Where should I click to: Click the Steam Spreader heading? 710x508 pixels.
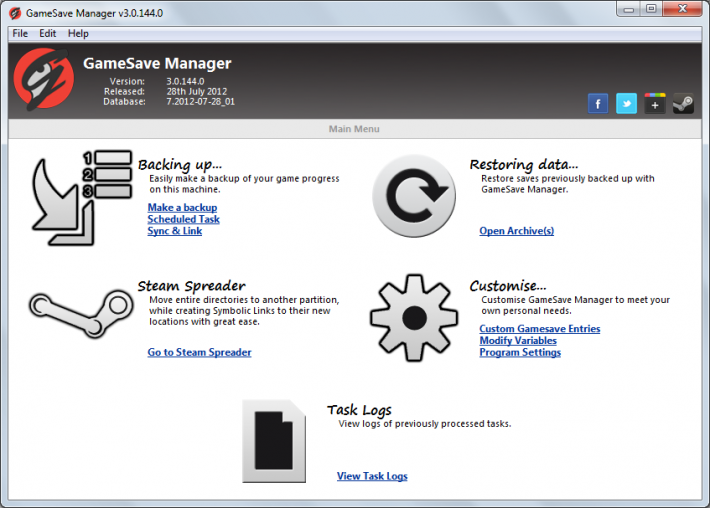[x=192, y=286]
